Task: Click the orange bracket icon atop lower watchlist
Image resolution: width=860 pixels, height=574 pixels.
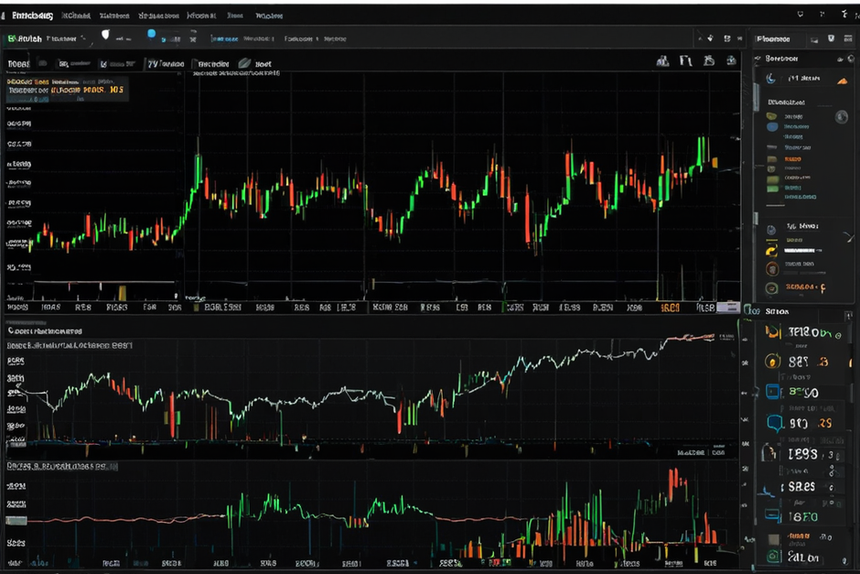Action: [773, 332]
